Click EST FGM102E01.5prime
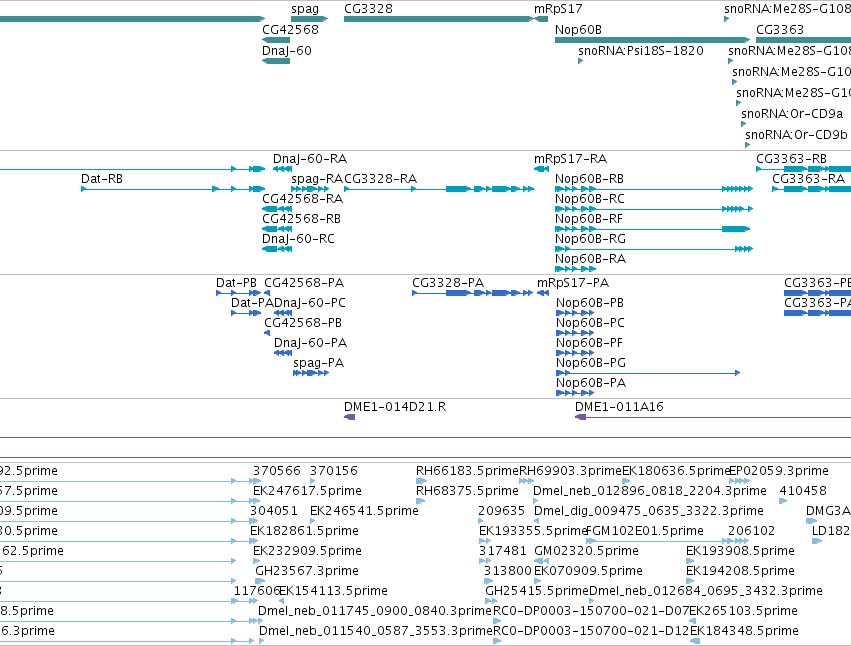851x646 pixels. pos(645,531)
